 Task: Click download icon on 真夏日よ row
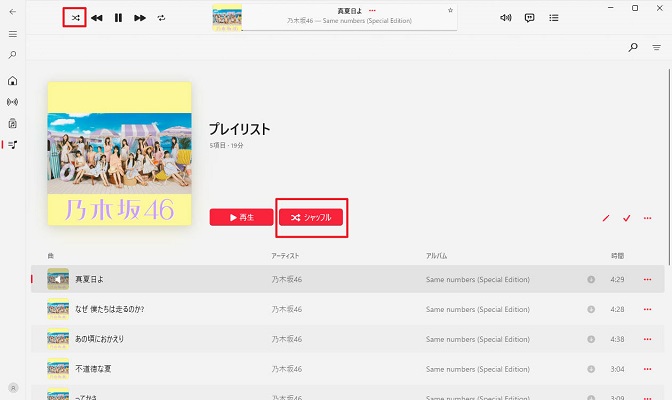tap(591, 280)
